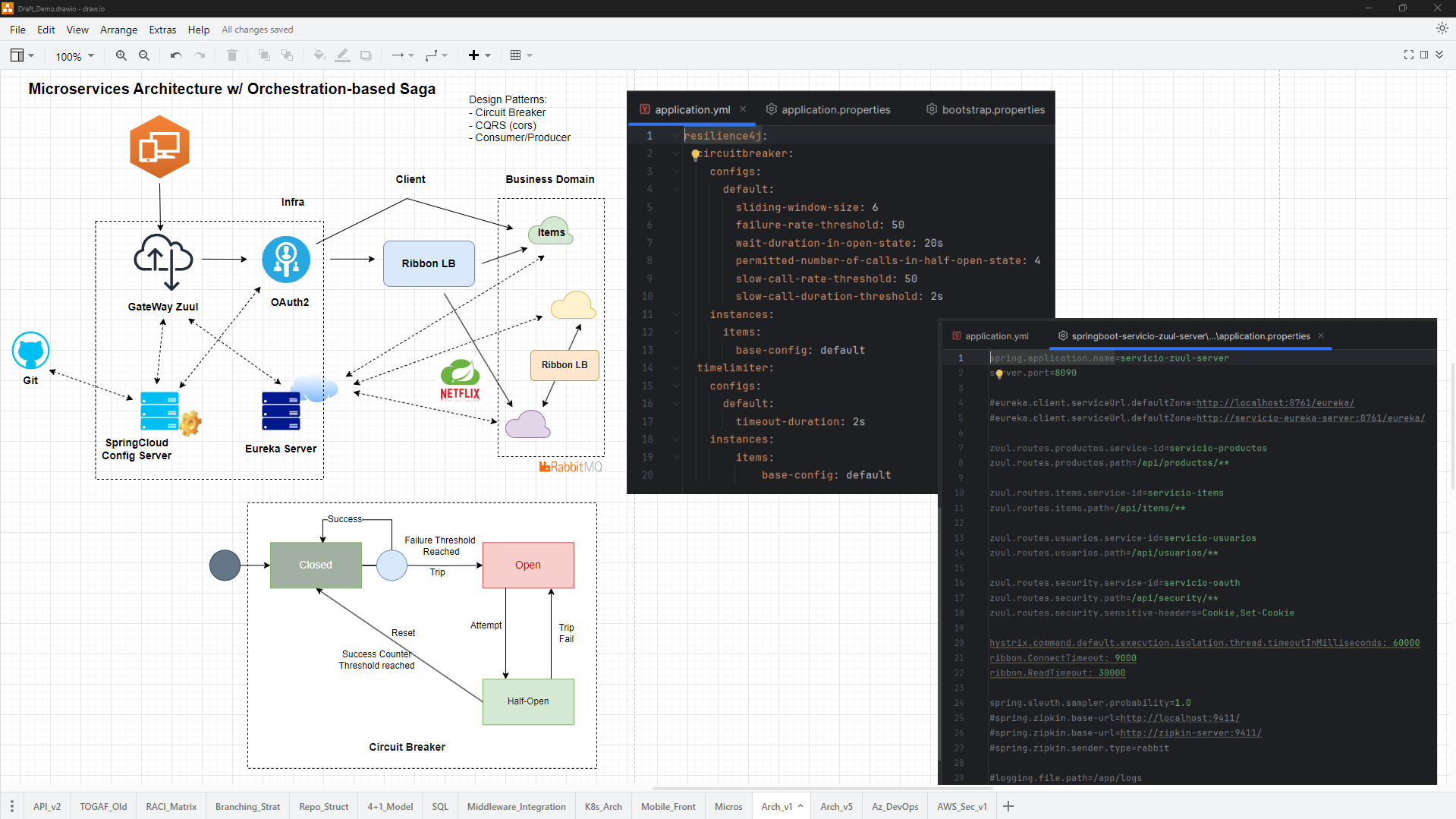Open waypoints style dropdown arrow

point(445,55)
